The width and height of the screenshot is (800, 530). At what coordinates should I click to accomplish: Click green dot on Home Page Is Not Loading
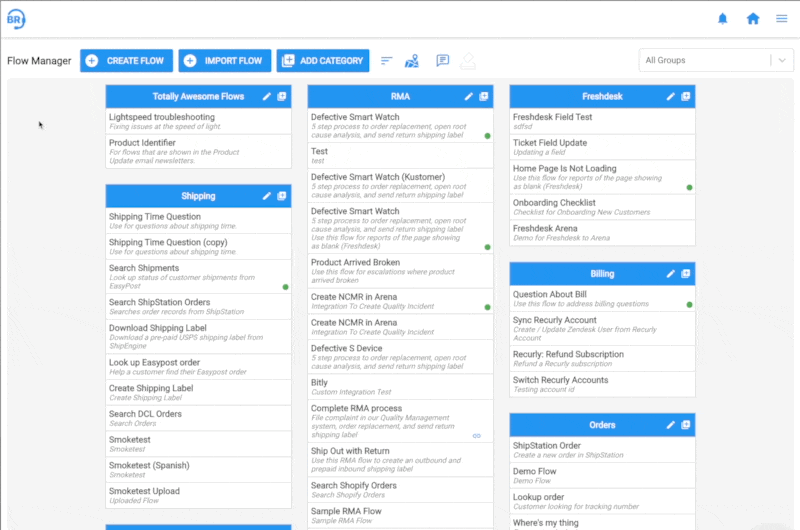tap(689, 187)
